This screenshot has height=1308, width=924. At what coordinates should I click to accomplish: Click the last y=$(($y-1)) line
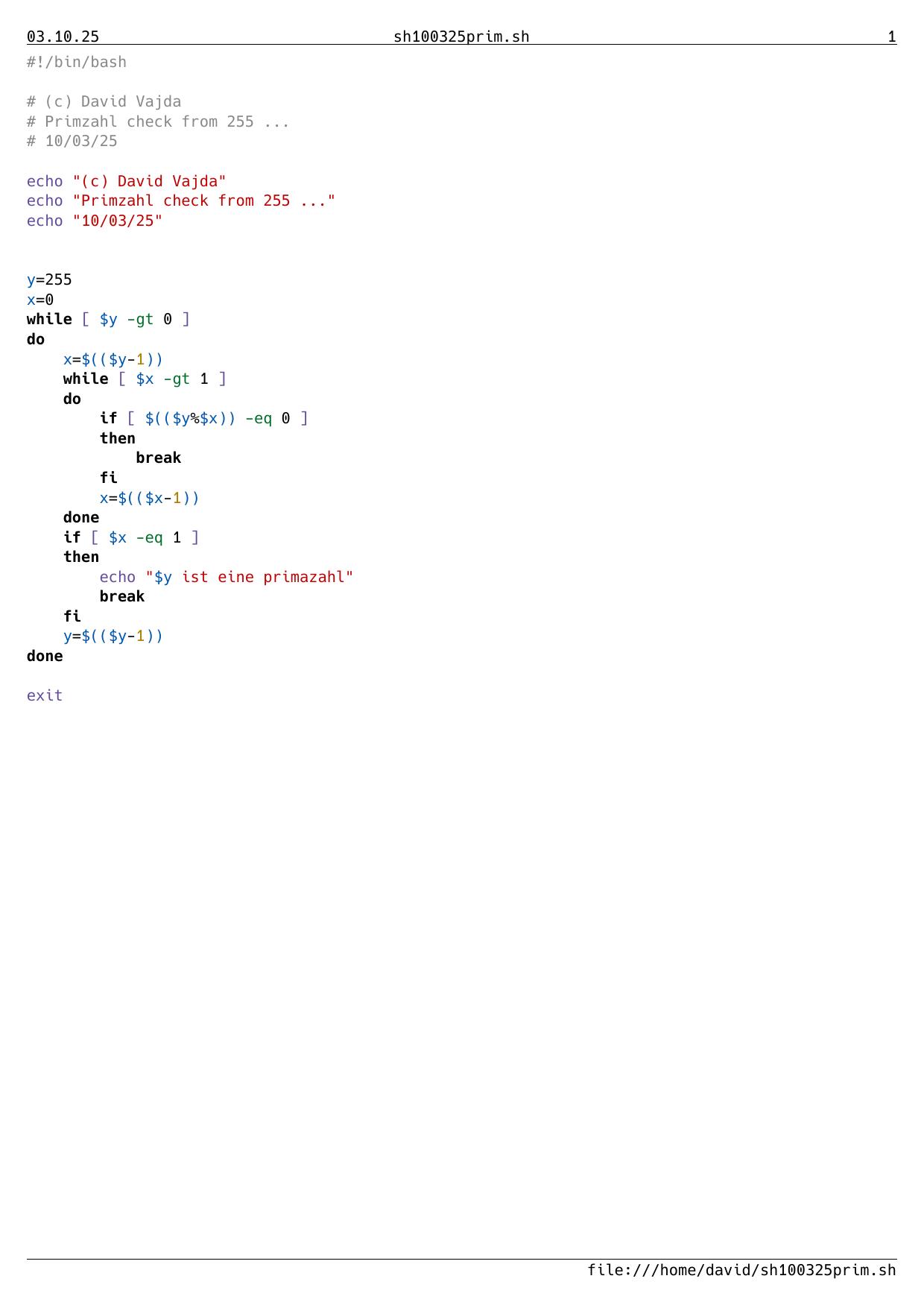[x=113, y=636]
